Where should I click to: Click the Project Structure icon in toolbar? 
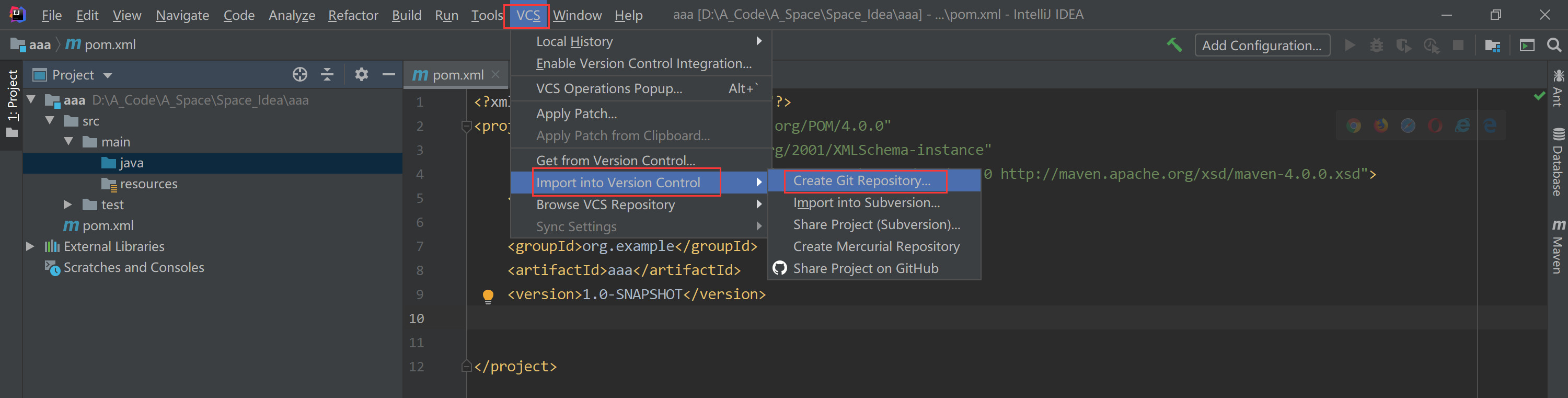[x=1493, y=45]
